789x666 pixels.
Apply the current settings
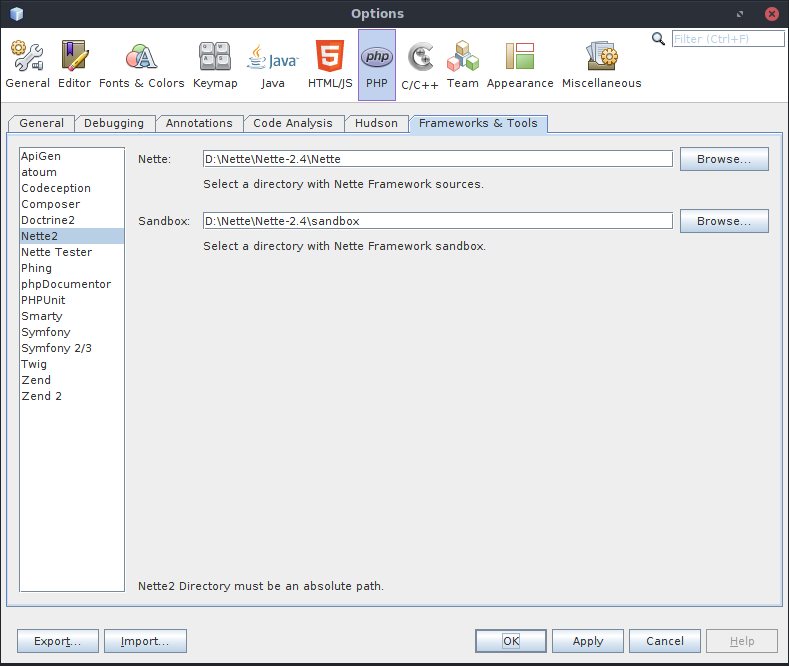(588, 641)
